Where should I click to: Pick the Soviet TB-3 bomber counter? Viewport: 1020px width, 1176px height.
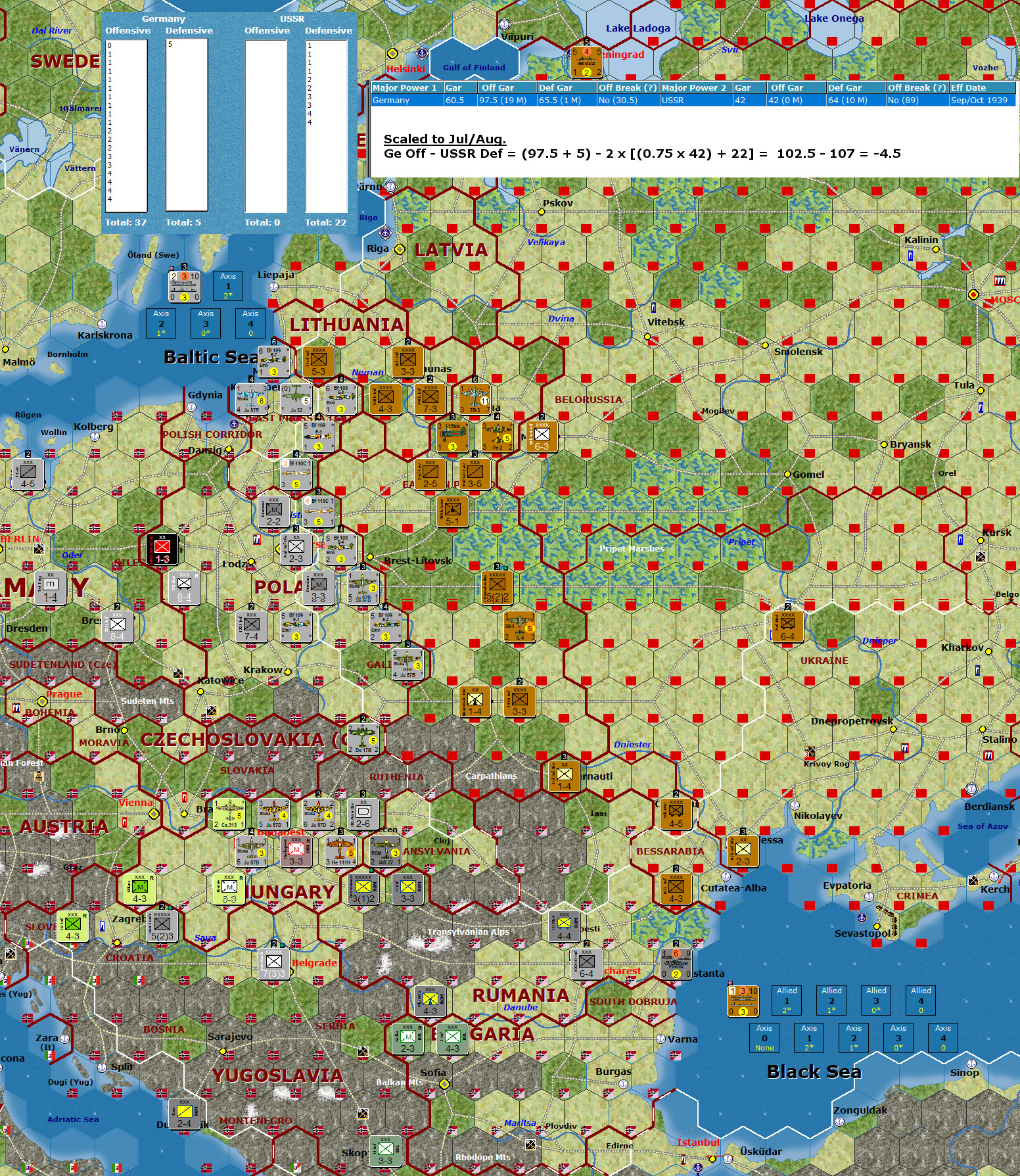pyautogui.click(x=475, y=398)
